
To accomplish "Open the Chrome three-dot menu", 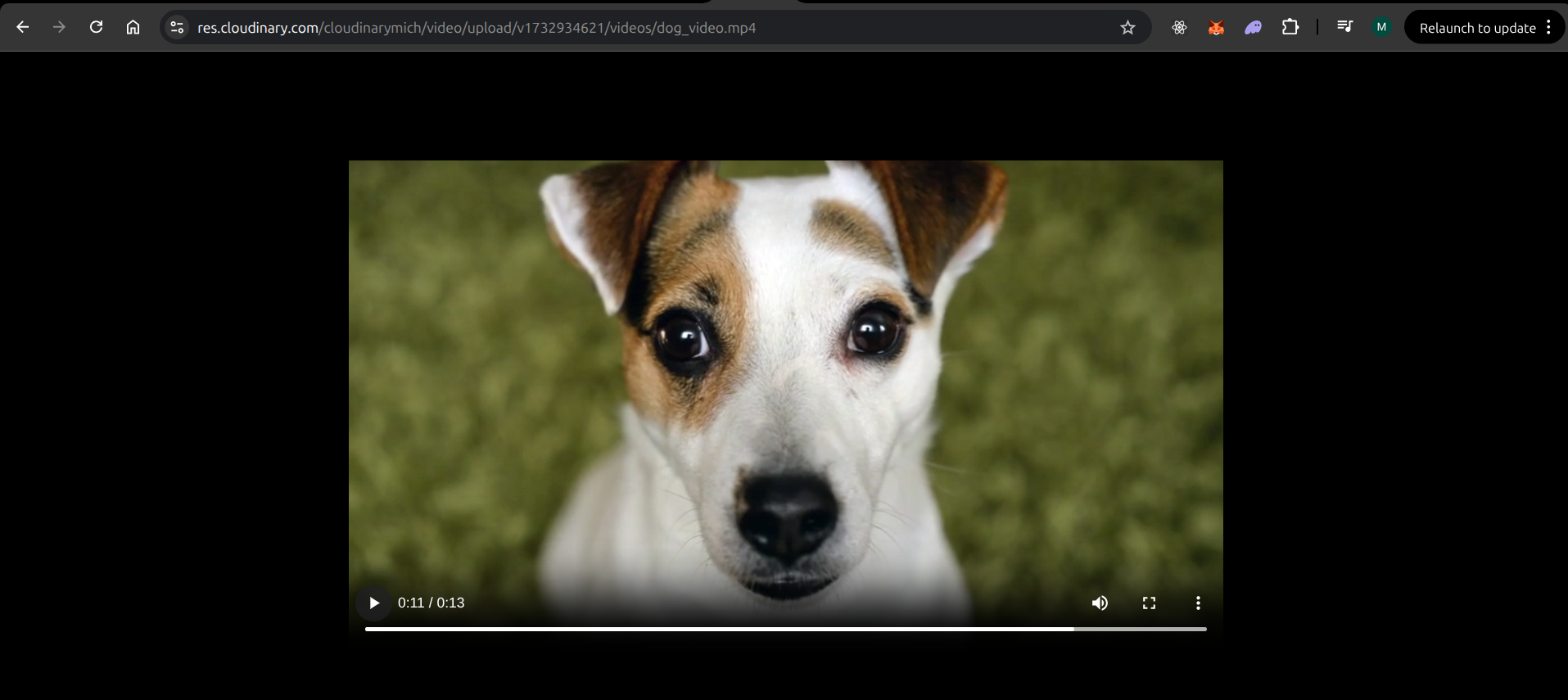I will pyautogui.click(x=1548, y=27).
